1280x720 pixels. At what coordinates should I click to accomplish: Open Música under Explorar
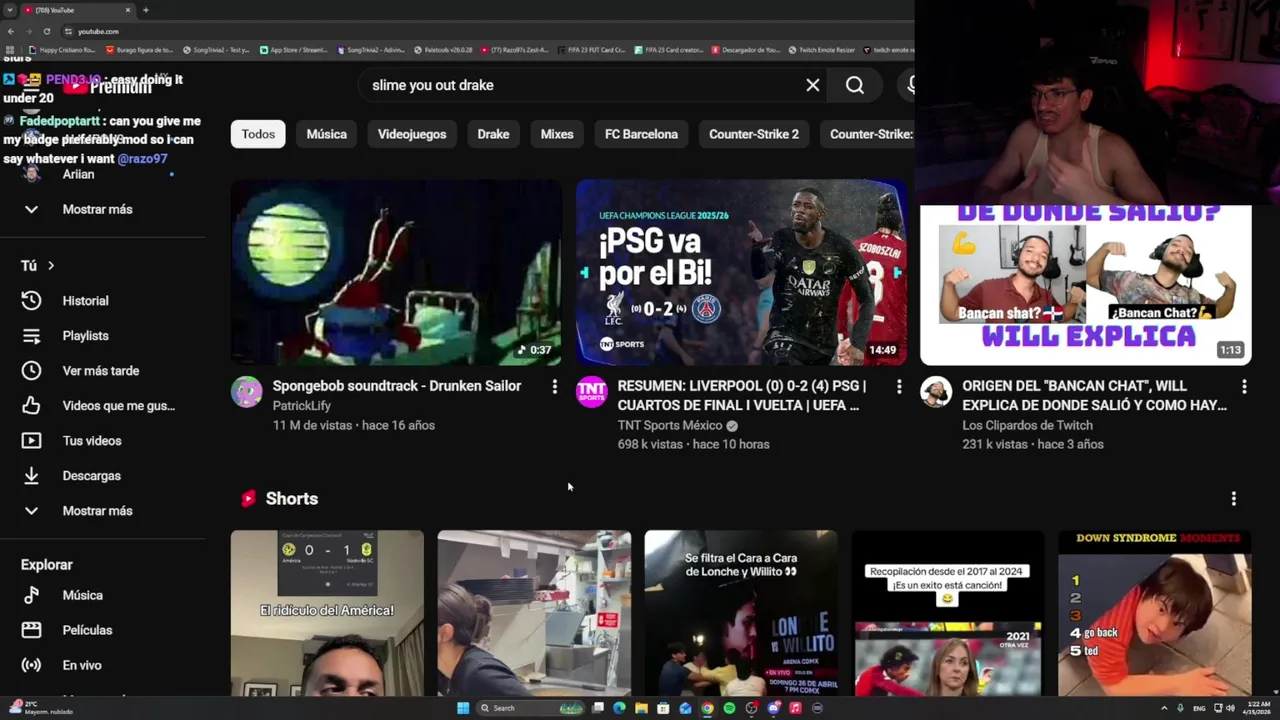click(x=82, y=595)
